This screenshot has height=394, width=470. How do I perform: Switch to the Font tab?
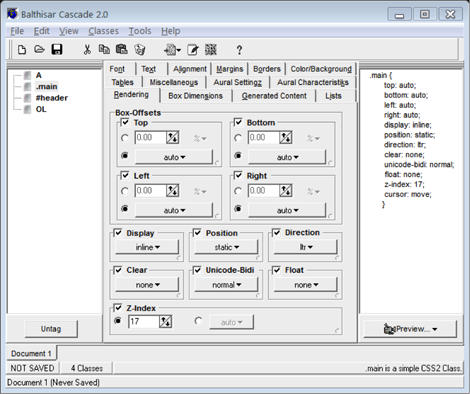tap(117, 69)
